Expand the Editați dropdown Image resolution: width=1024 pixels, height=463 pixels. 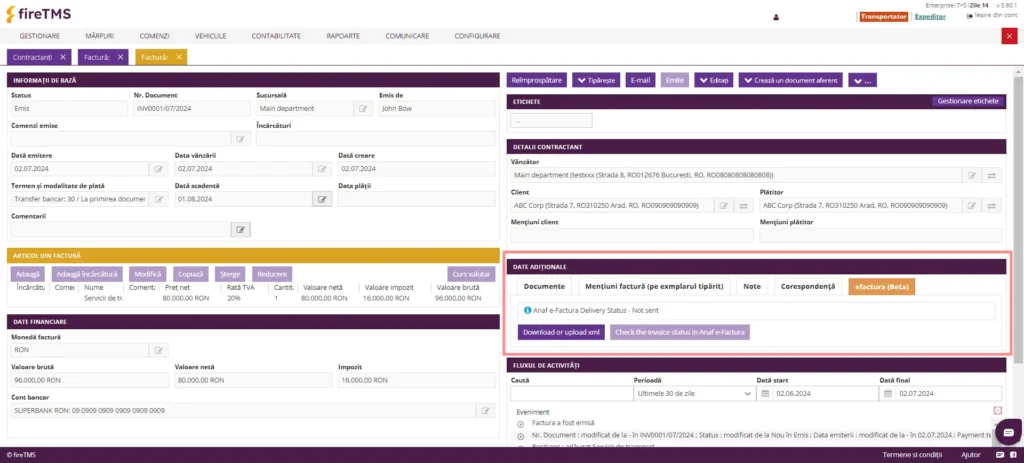(x=714, y=80)
